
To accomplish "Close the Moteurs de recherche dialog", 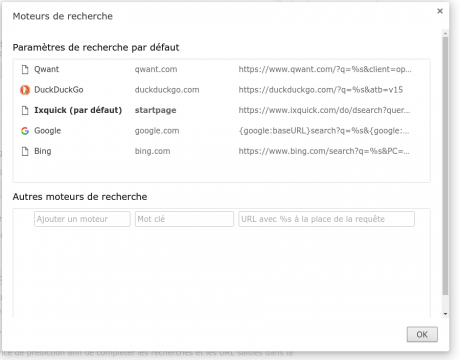I will point(440,11).
